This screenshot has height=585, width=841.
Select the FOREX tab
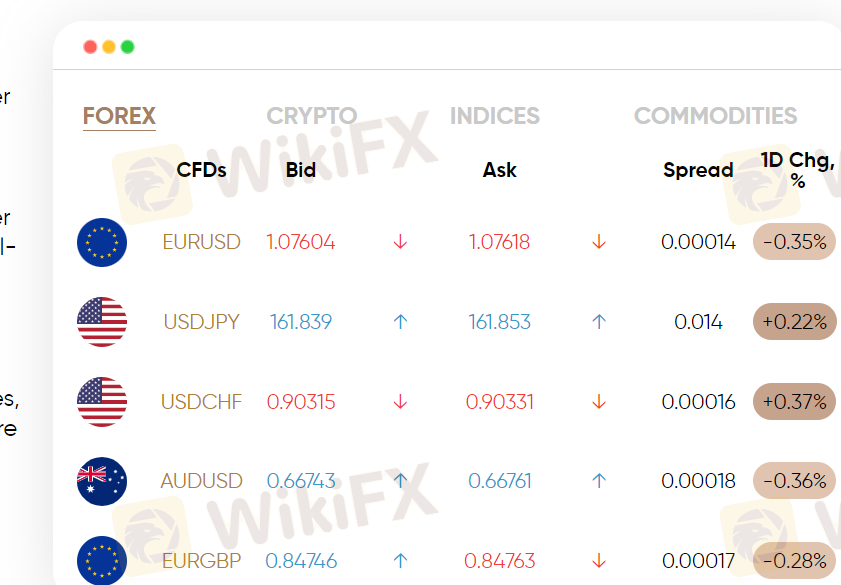119,116
